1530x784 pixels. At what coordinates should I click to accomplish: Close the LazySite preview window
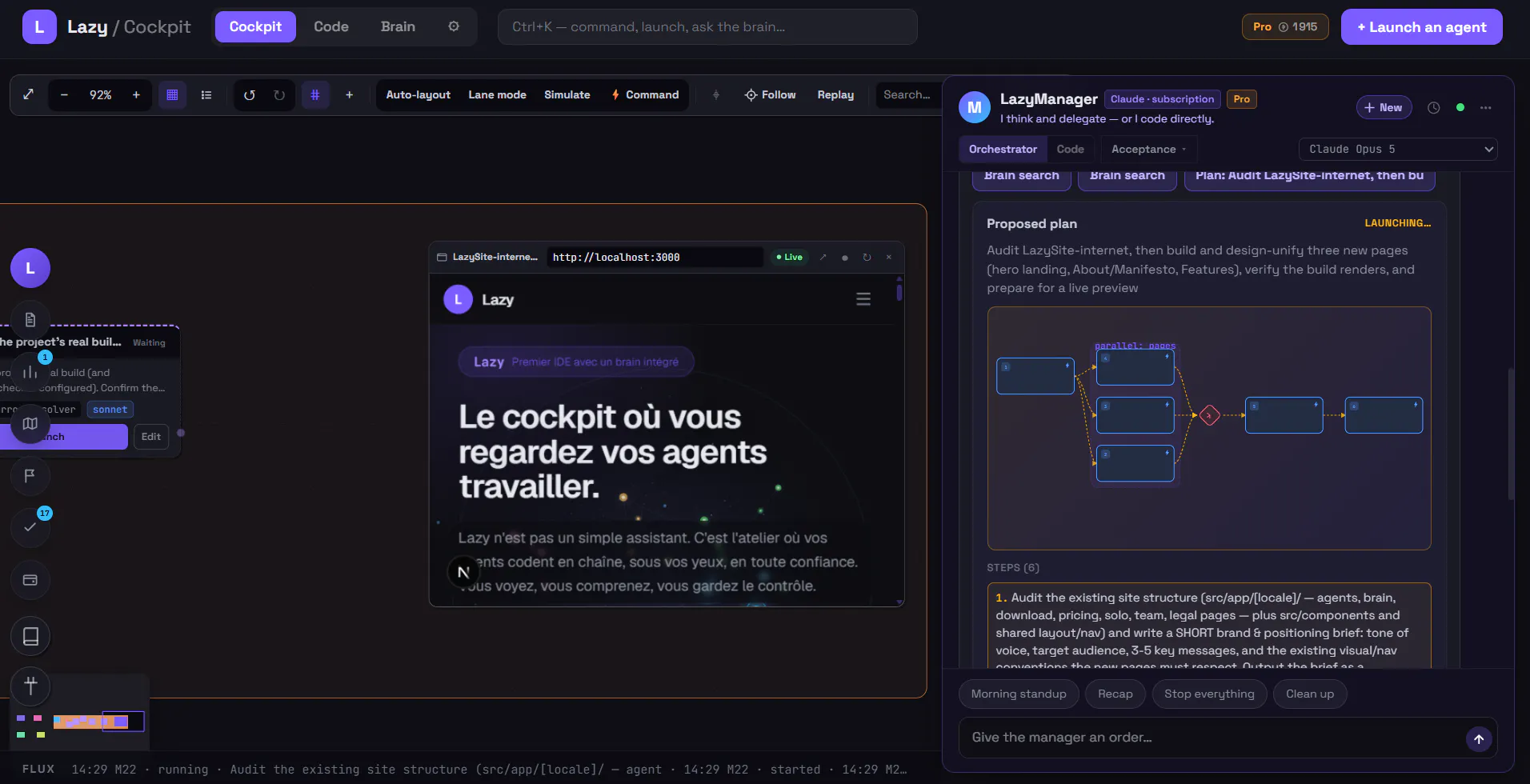tap(889, 257)
